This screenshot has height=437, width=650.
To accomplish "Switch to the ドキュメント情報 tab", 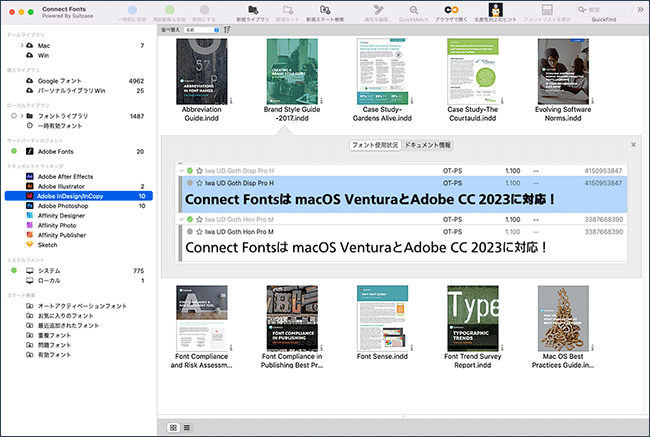I will pos(427,145).
